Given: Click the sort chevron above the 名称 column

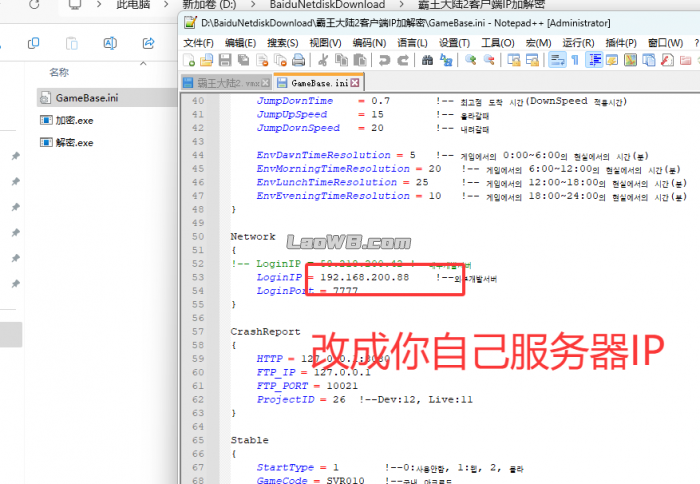Looking at the screenshot, I should pyautogui.click(x=143, y=64).
